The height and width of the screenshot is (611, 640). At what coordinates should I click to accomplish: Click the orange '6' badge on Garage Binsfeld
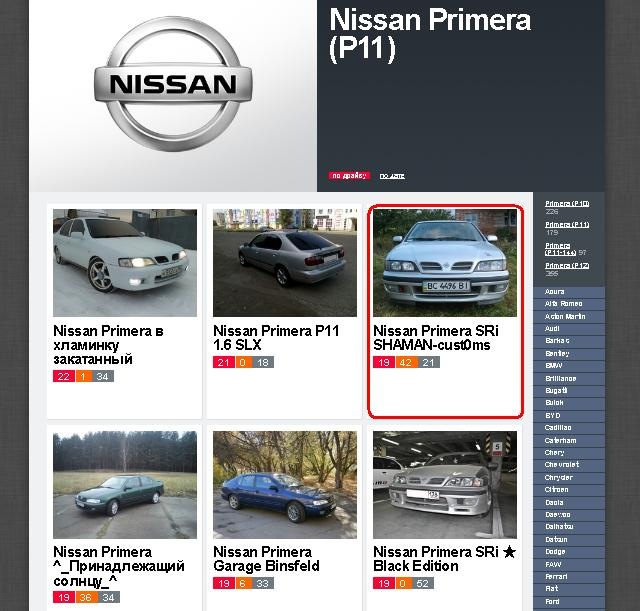click(243, 583)
